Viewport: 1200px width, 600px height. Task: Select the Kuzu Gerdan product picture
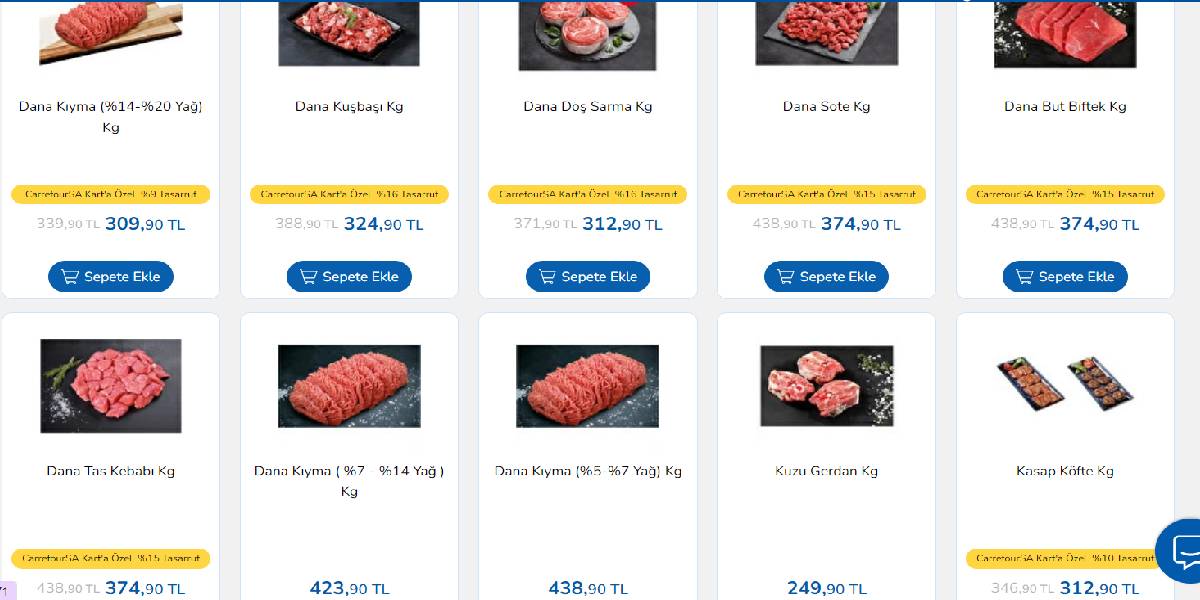[x=826, y=386]
